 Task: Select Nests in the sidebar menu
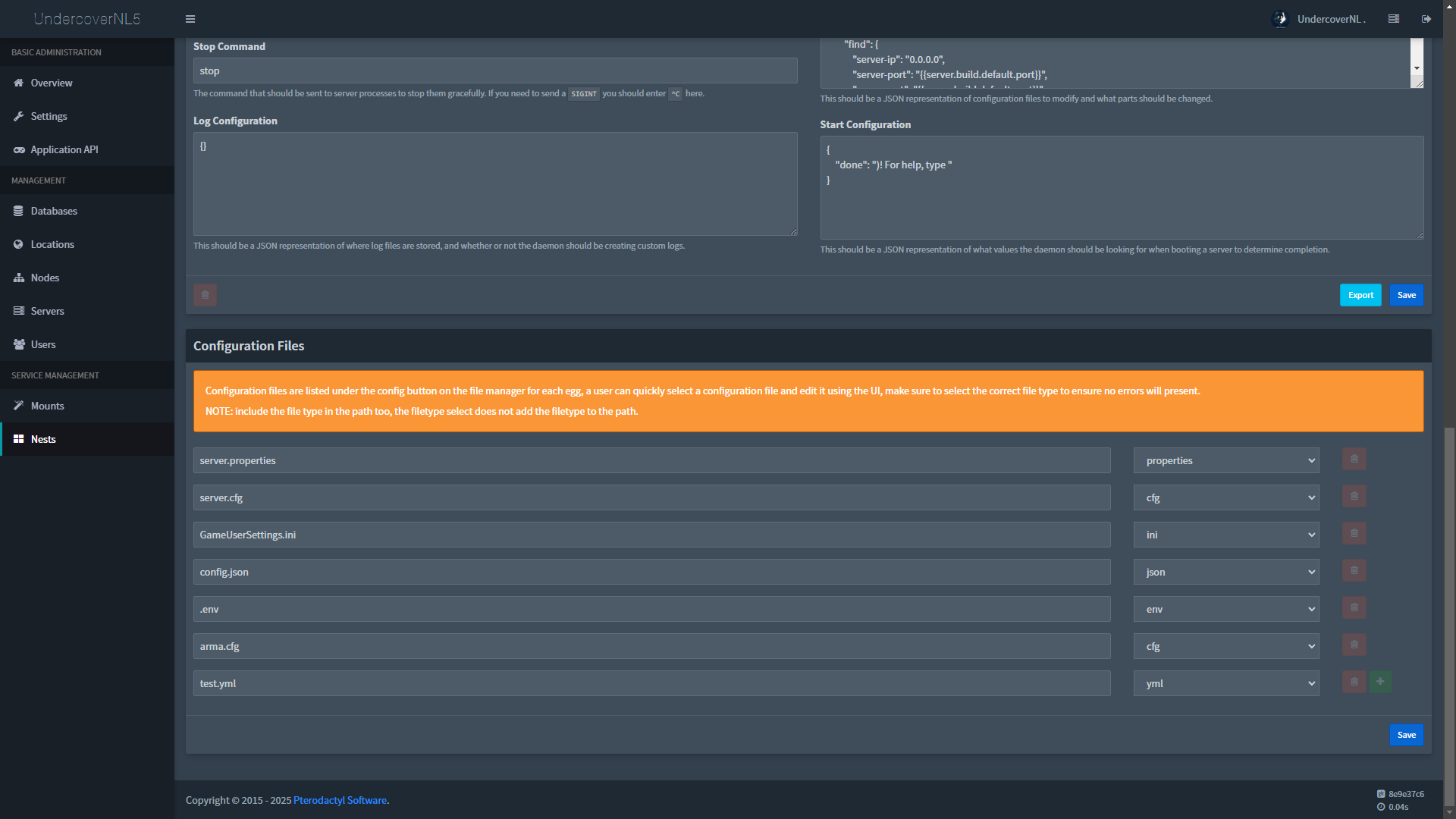43,439
